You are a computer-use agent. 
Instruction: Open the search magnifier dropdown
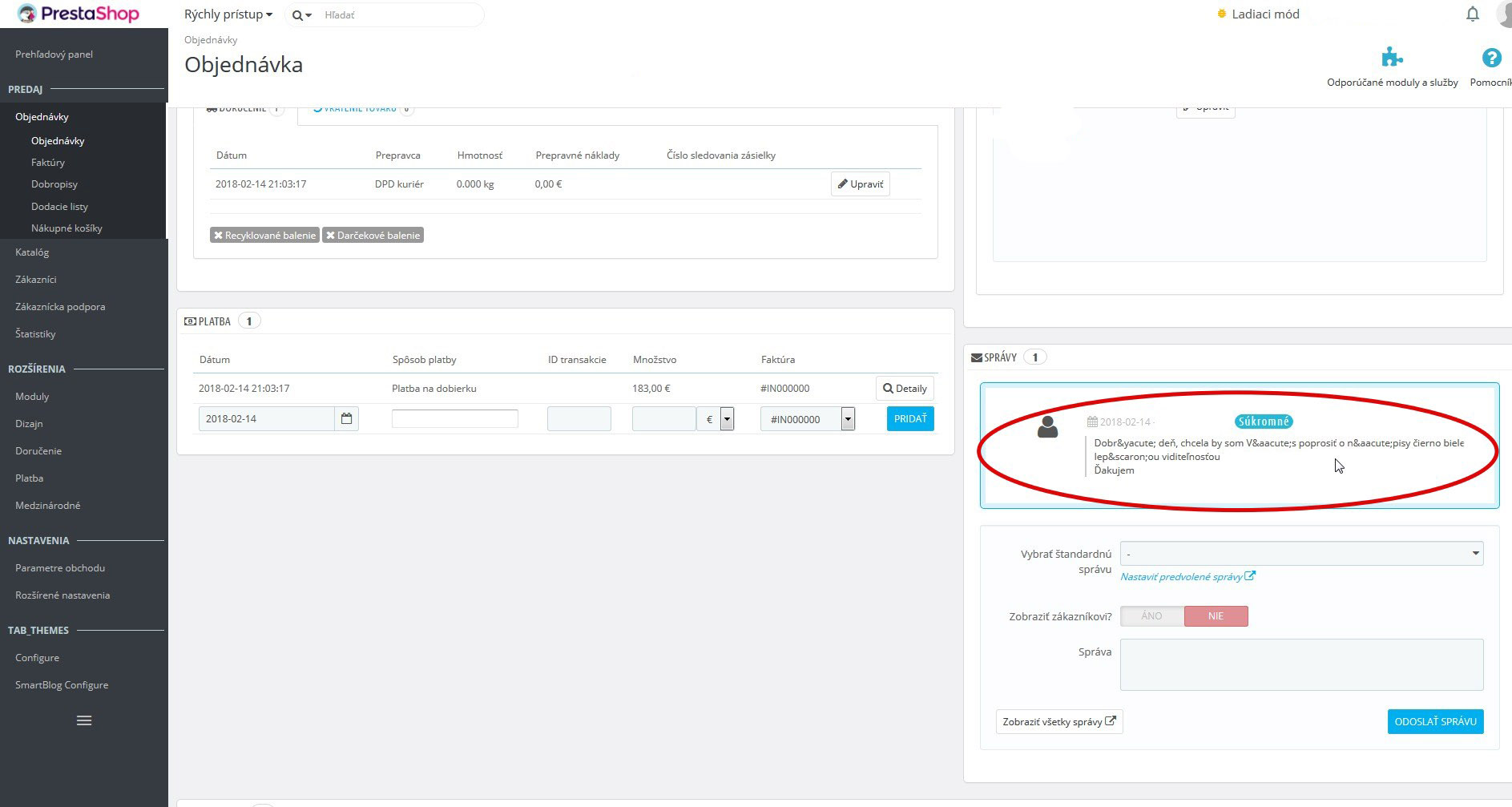click(301, 15)
